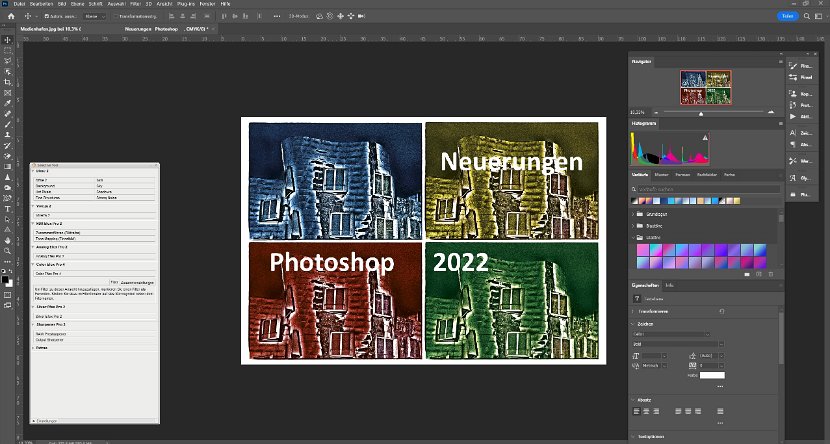830x444 pixels.
Task: Collapse the Absatz properties section
Action: (633, 401)
